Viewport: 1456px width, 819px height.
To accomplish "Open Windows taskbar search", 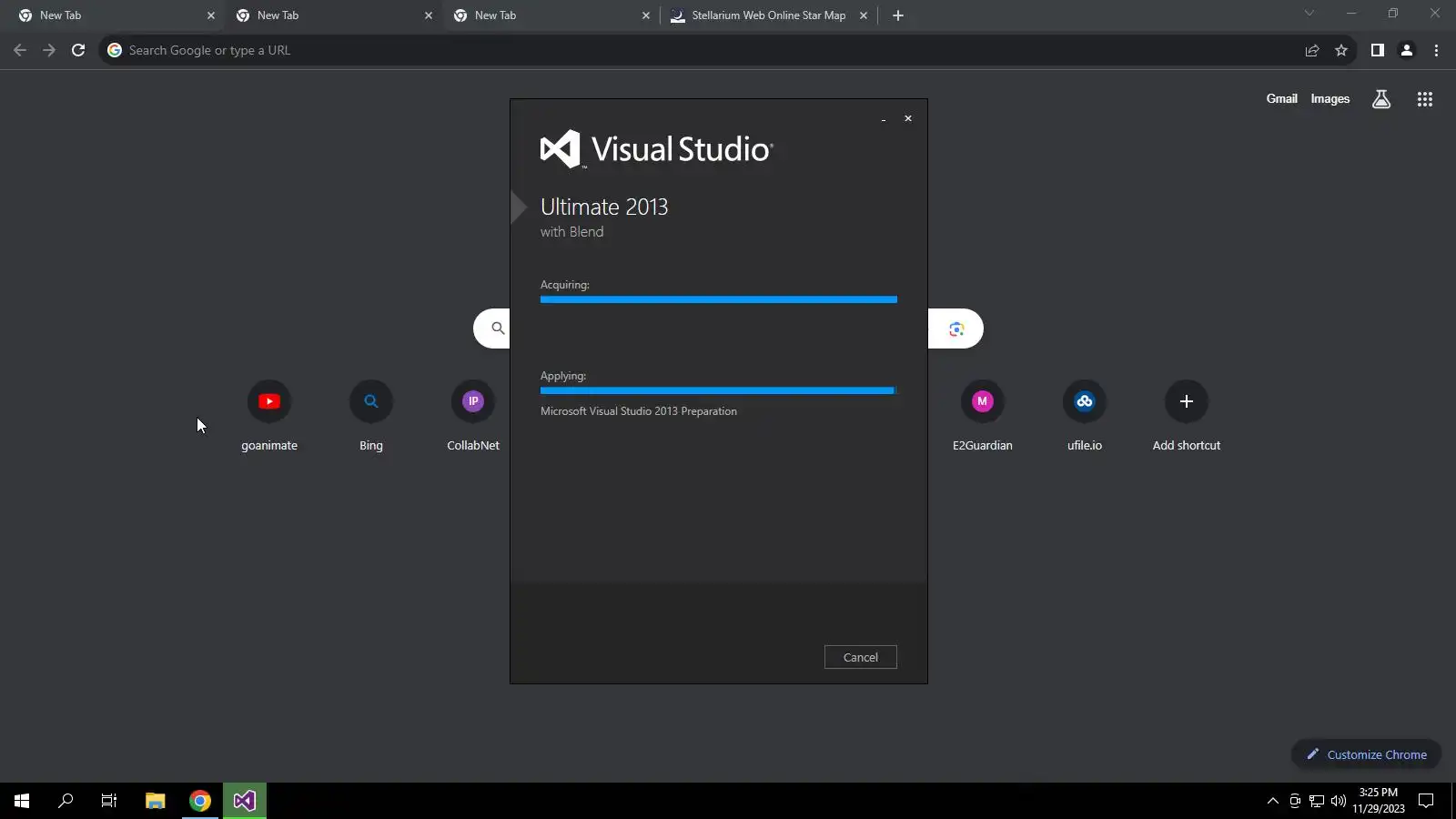I will (x=66, y=801).
